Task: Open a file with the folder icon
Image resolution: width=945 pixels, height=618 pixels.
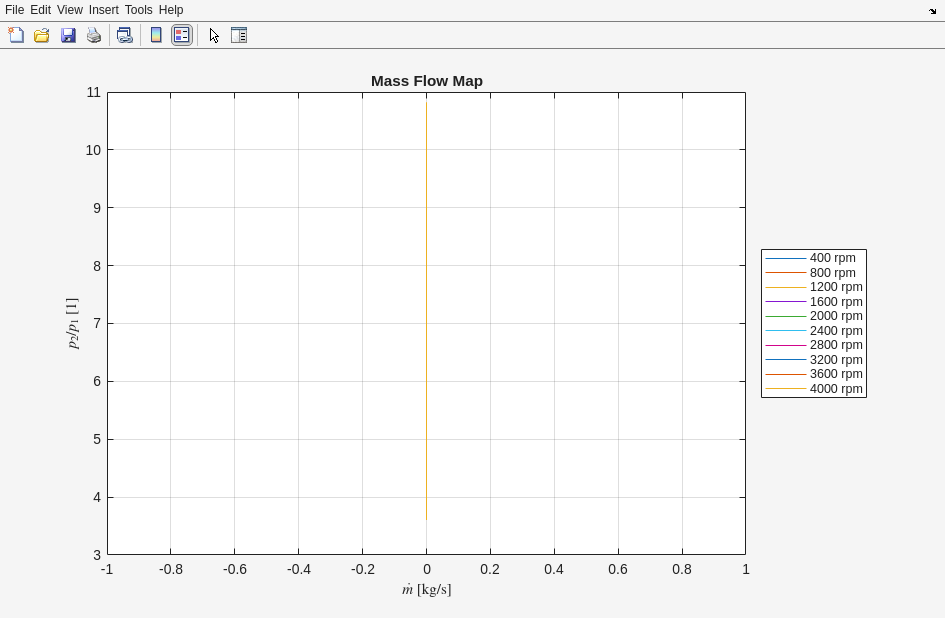Action: [42, 35]
